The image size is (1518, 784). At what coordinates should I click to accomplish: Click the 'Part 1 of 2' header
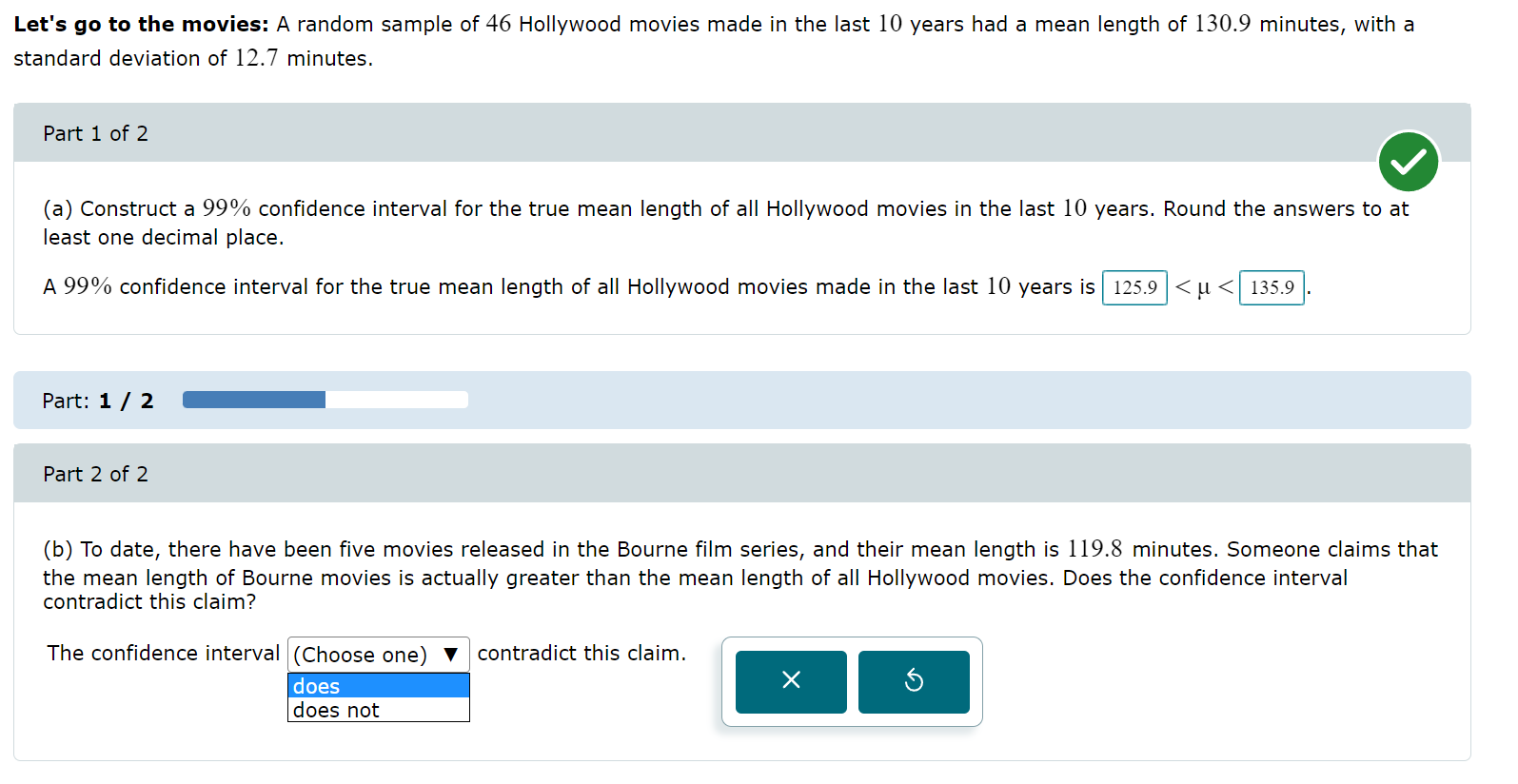tap(95, 132)
